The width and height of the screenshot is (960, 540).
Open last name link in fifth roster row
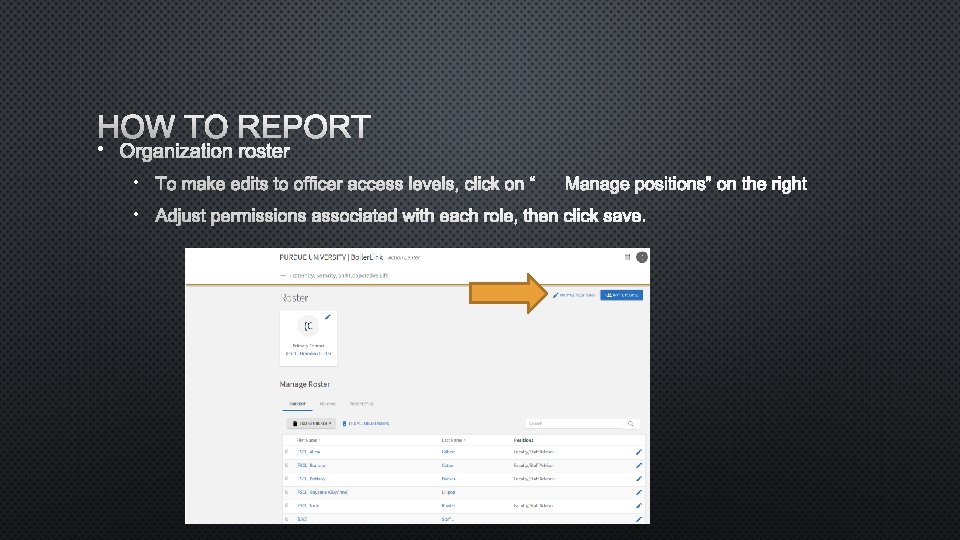pos(448,506)
